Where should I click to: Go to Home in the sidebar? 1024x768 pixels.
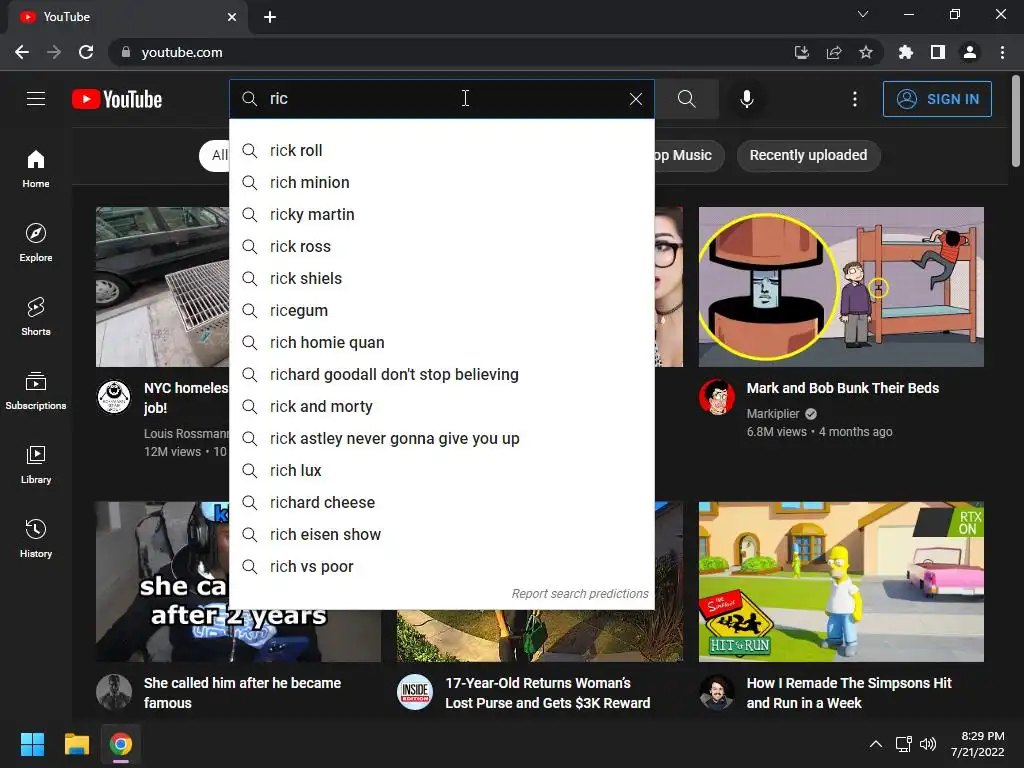click(36, 168)
